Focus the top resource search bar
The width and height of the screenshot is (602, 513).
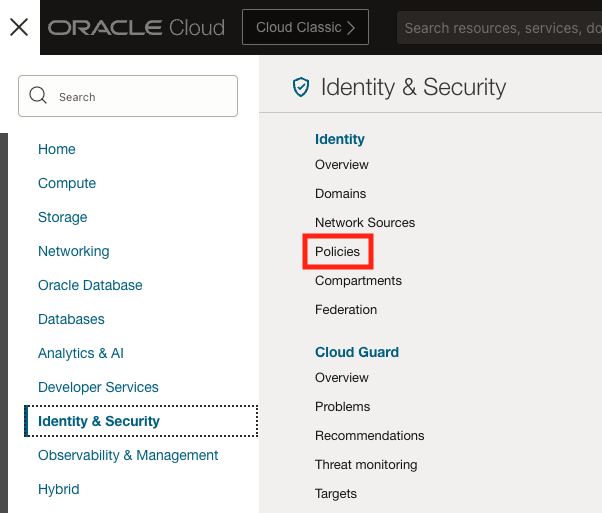pyautogui.click(x=500, y=28)
